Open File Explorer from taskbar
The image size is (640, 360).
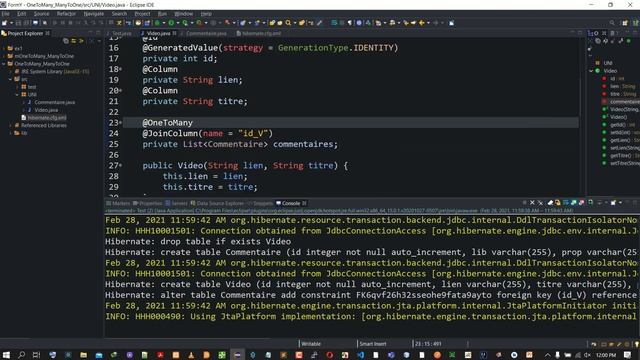pyautogui.click(x=83, y=355)
